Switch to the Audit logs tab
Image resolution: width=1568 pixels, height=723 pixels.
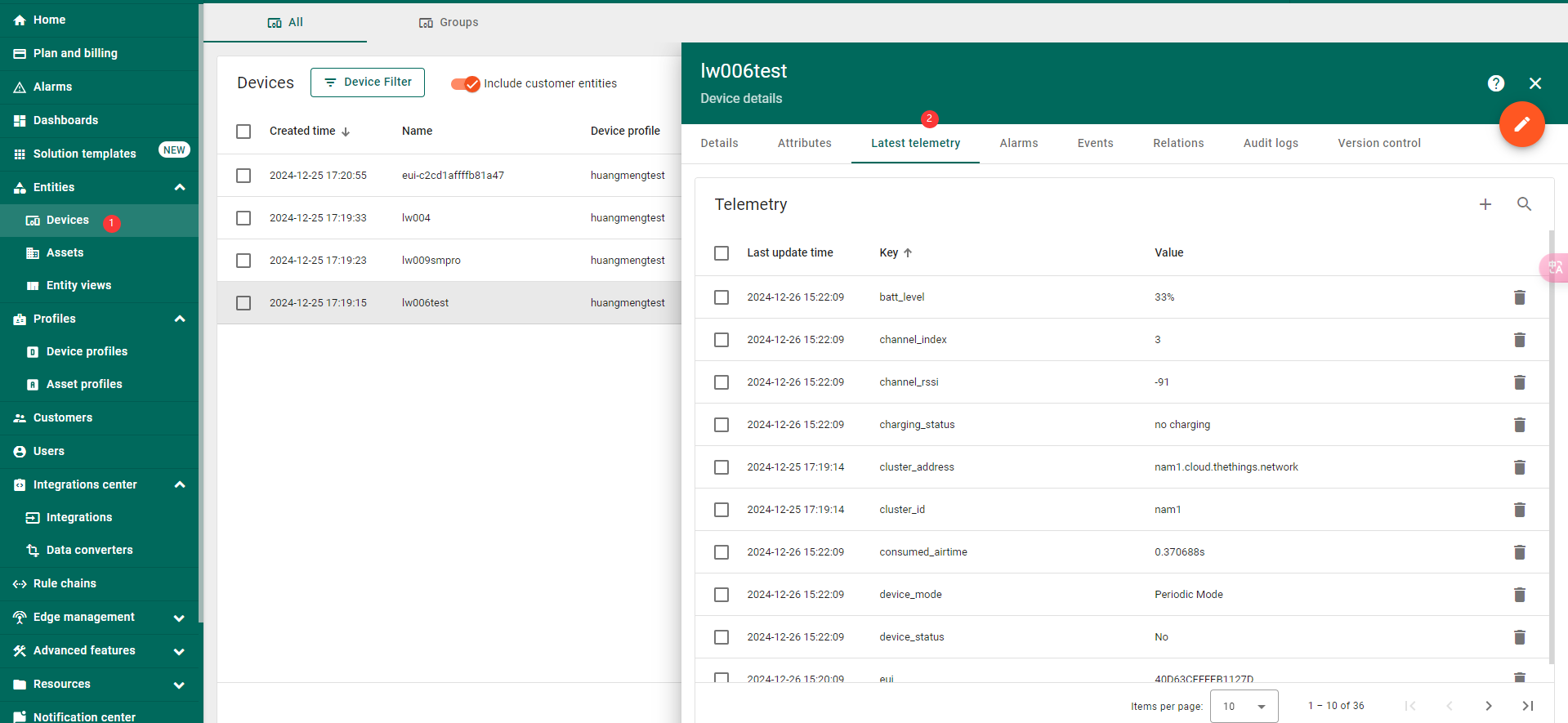(1271, 143)
